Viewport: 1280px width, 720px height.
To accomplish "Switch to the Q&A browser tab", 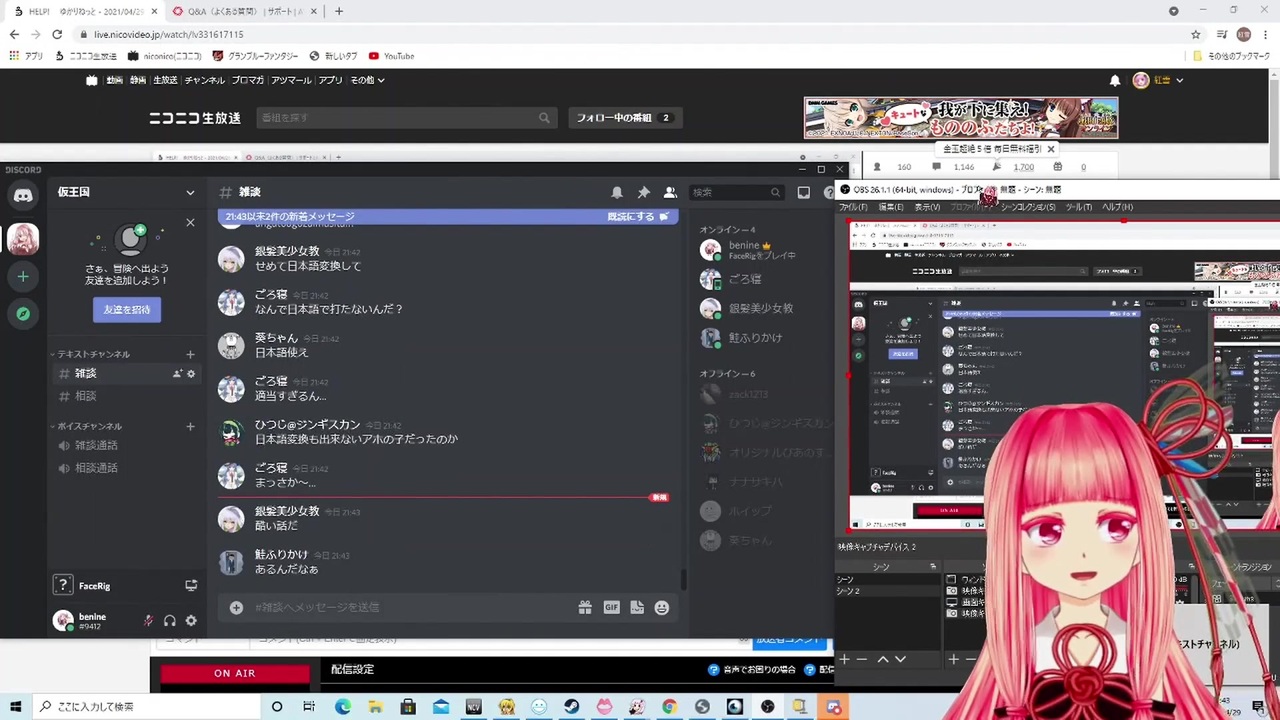I will coord(243,11).
